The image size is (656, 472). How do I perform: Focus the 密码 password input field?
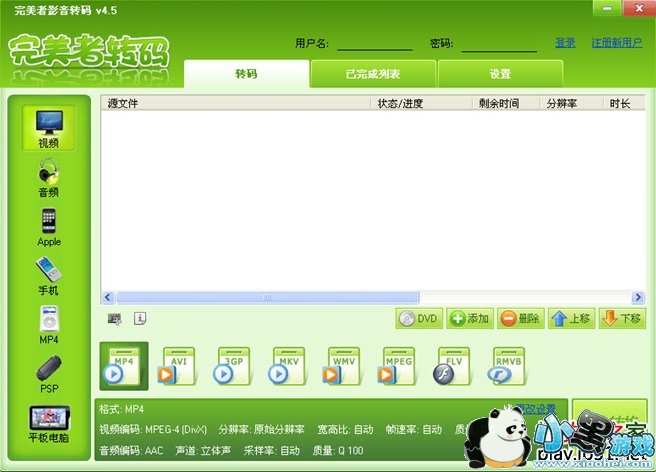(499, 44)
